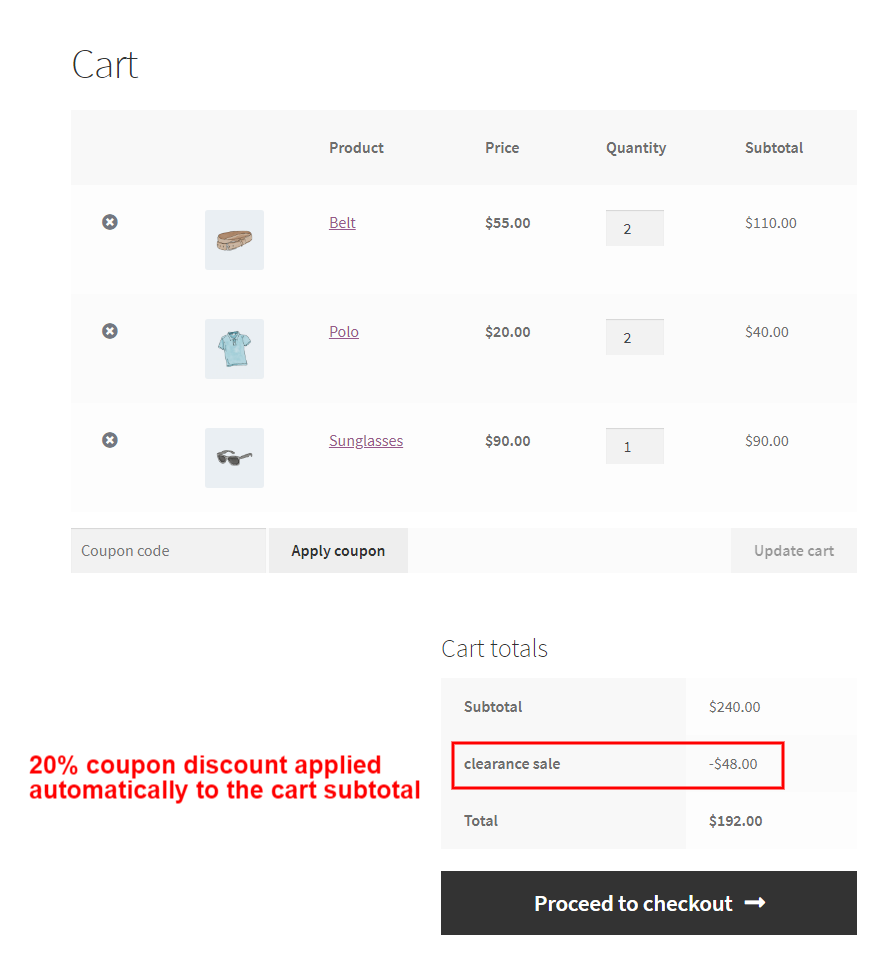Open the Sunglasses product thumbnail
The width and height of the screenshot is (895, 978).
point(234,457)
